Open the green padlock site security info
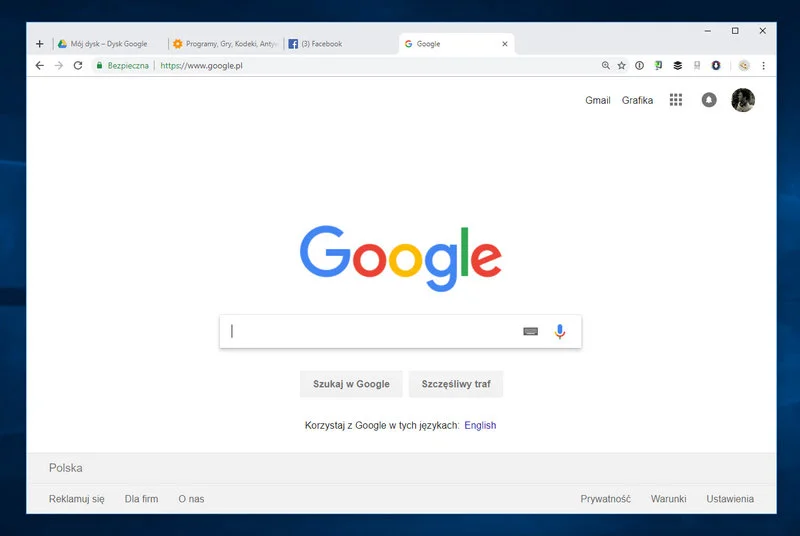Viewport: 800px width, 536px height. 99,65
